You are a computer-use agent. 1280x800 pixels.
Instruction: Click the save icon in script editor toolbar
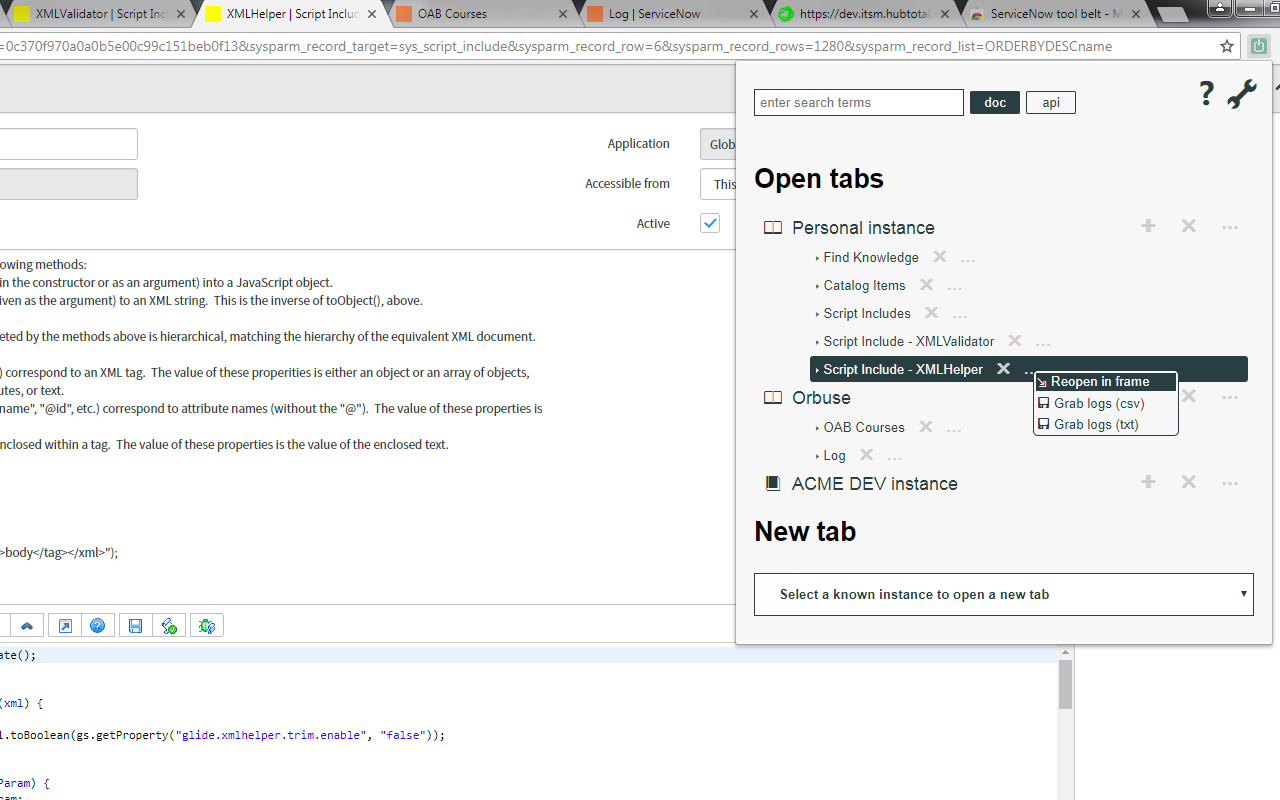(135, 626)
